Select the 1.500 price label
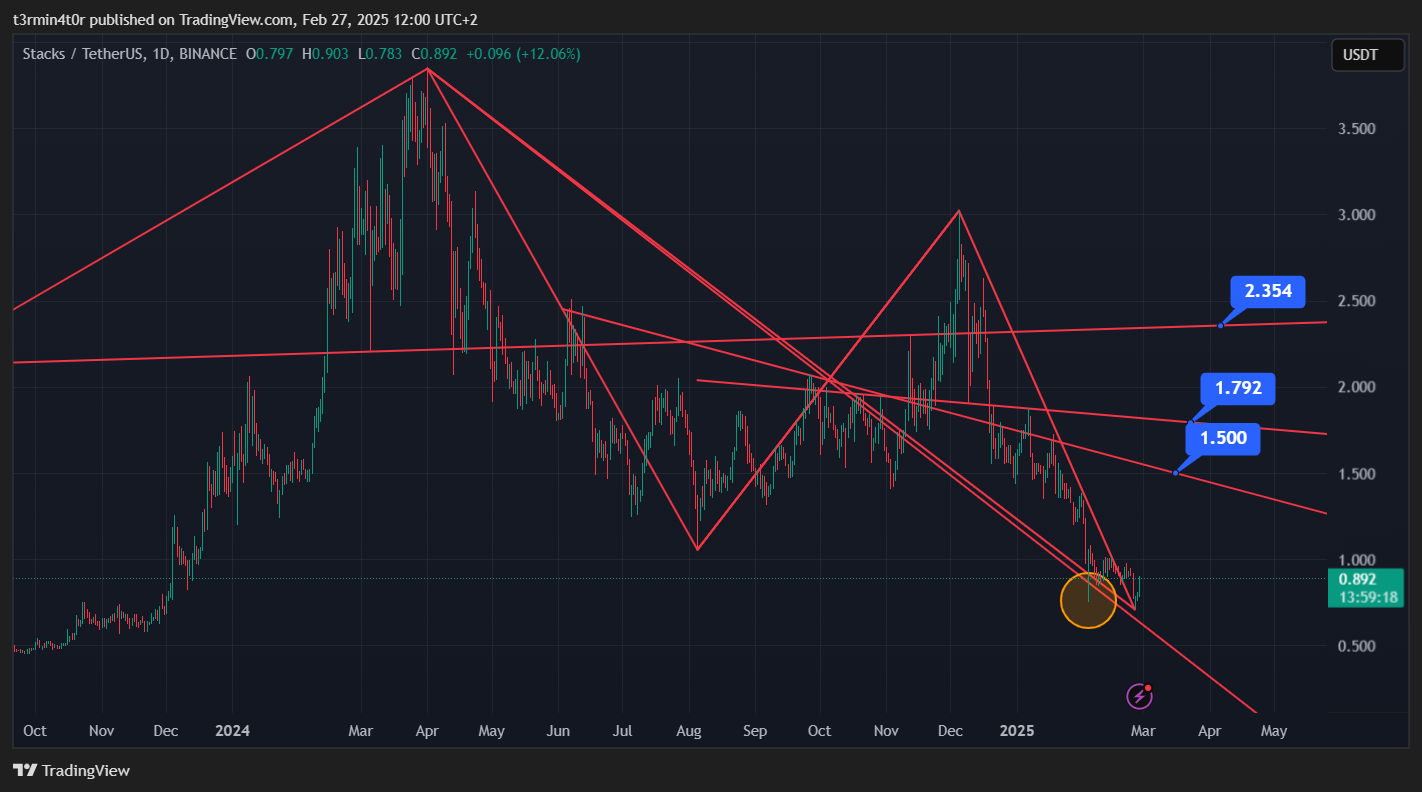 (1223, 438)
